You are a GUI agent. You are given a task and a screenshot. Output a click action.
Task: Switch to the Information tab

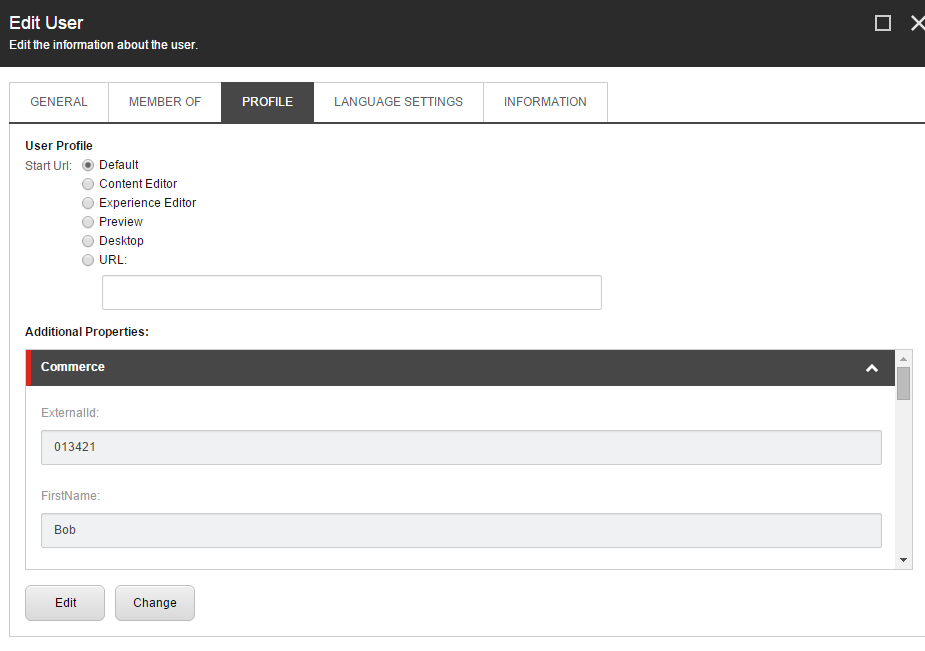545,102
